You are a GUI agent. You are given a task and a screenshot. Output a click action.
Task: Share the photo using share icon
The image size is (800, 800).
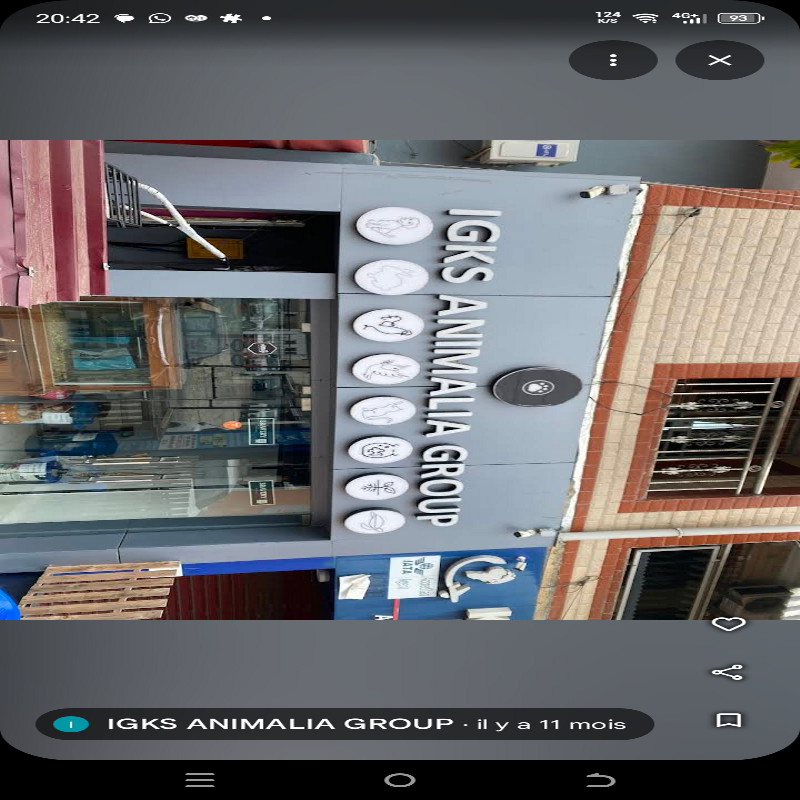(728, 672)
